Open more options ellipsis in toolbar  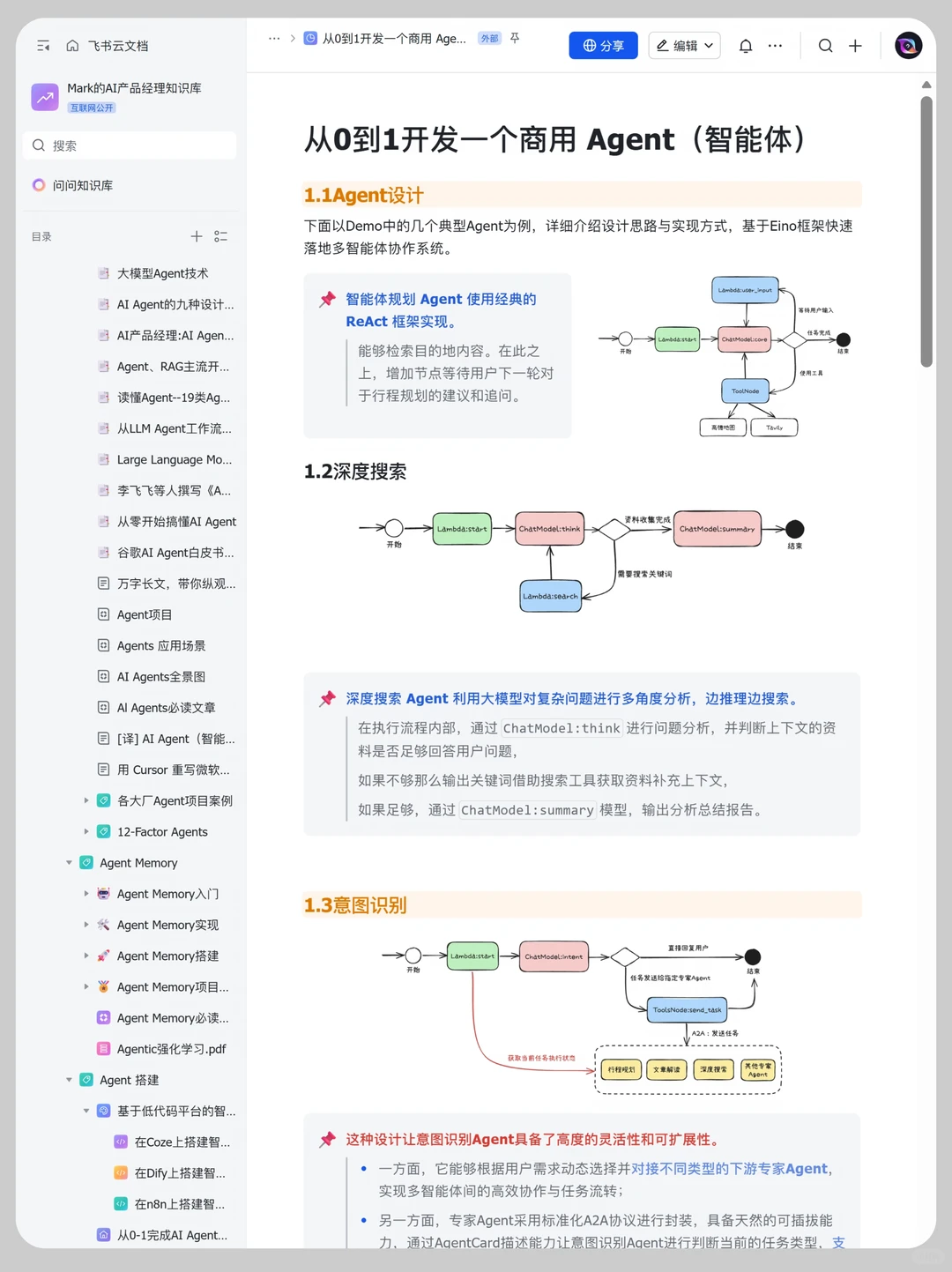click(x=775, y=46)
